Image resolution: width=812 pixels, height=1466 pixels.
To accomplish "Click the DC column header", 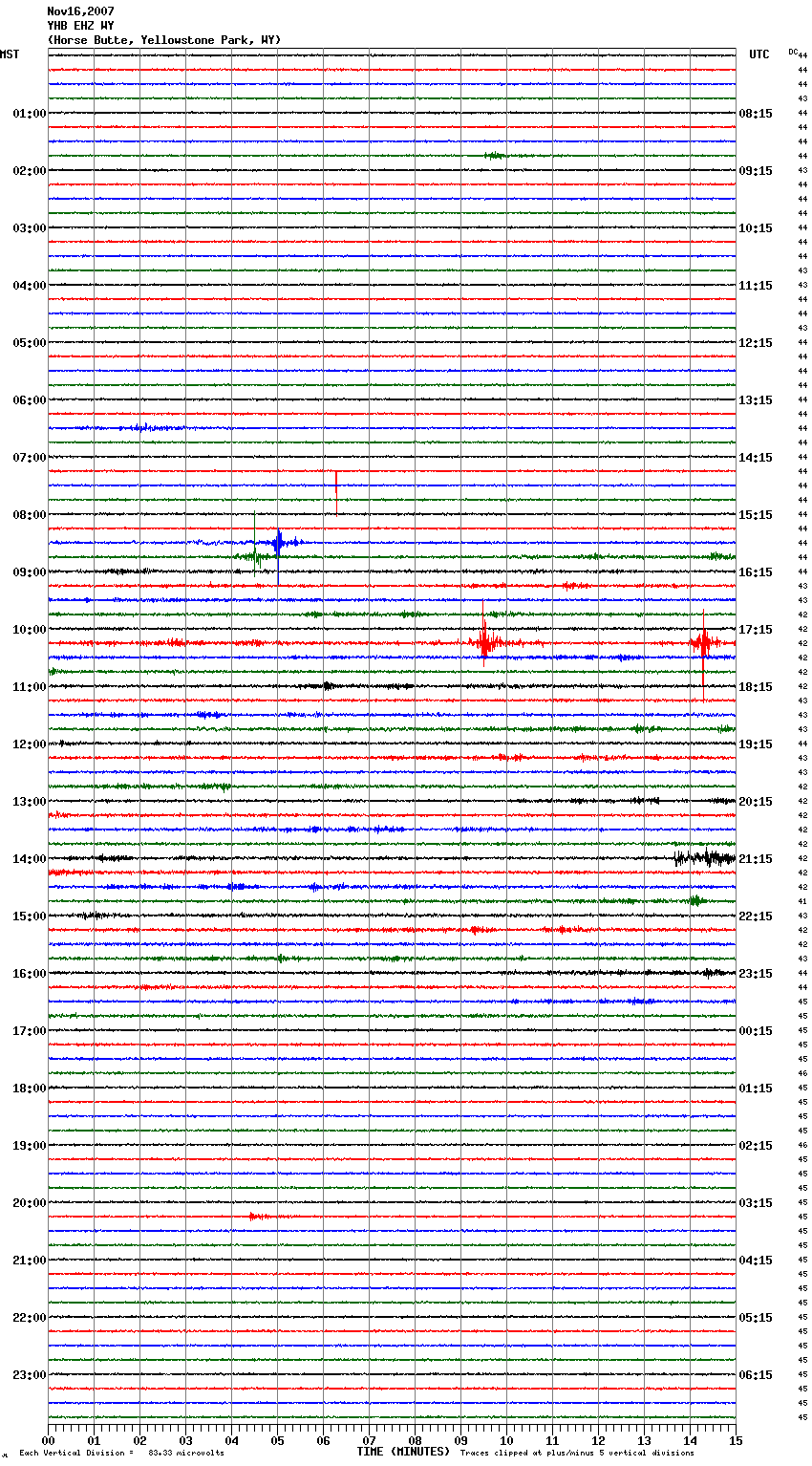I will click(793, 52).
